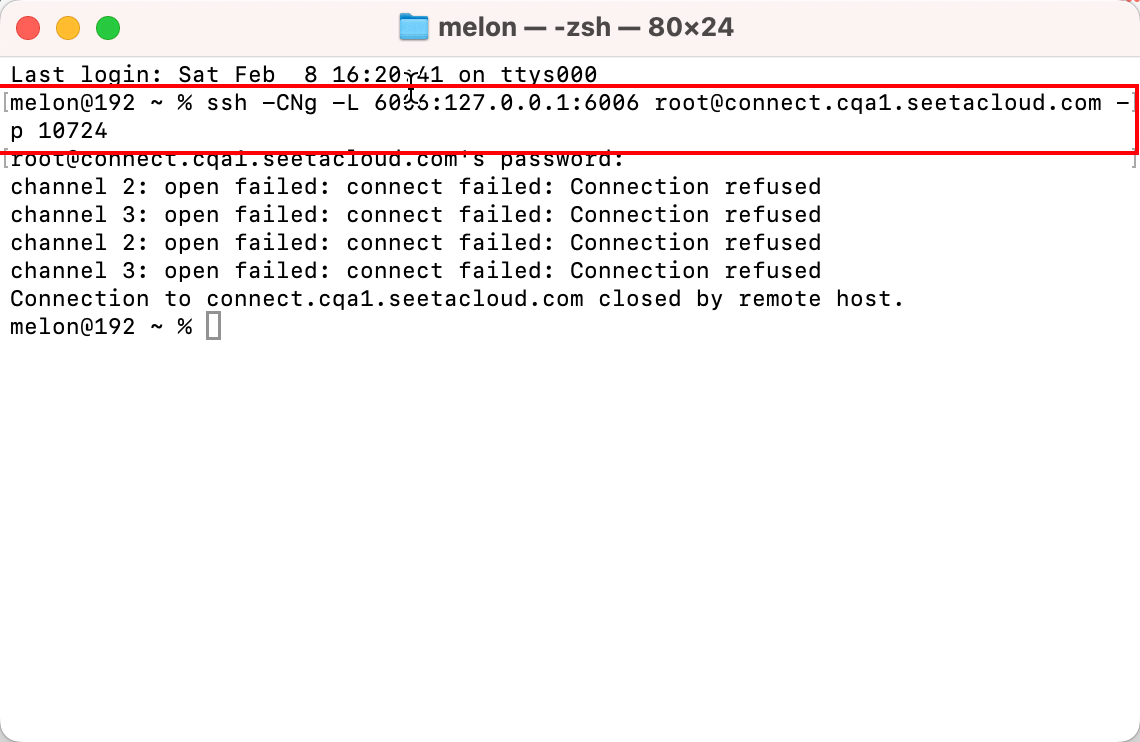The width and height of the screenshot is (1140, 742).
Task: Click the last "channel 3" Connection refused line
Action: pos(416,270)
